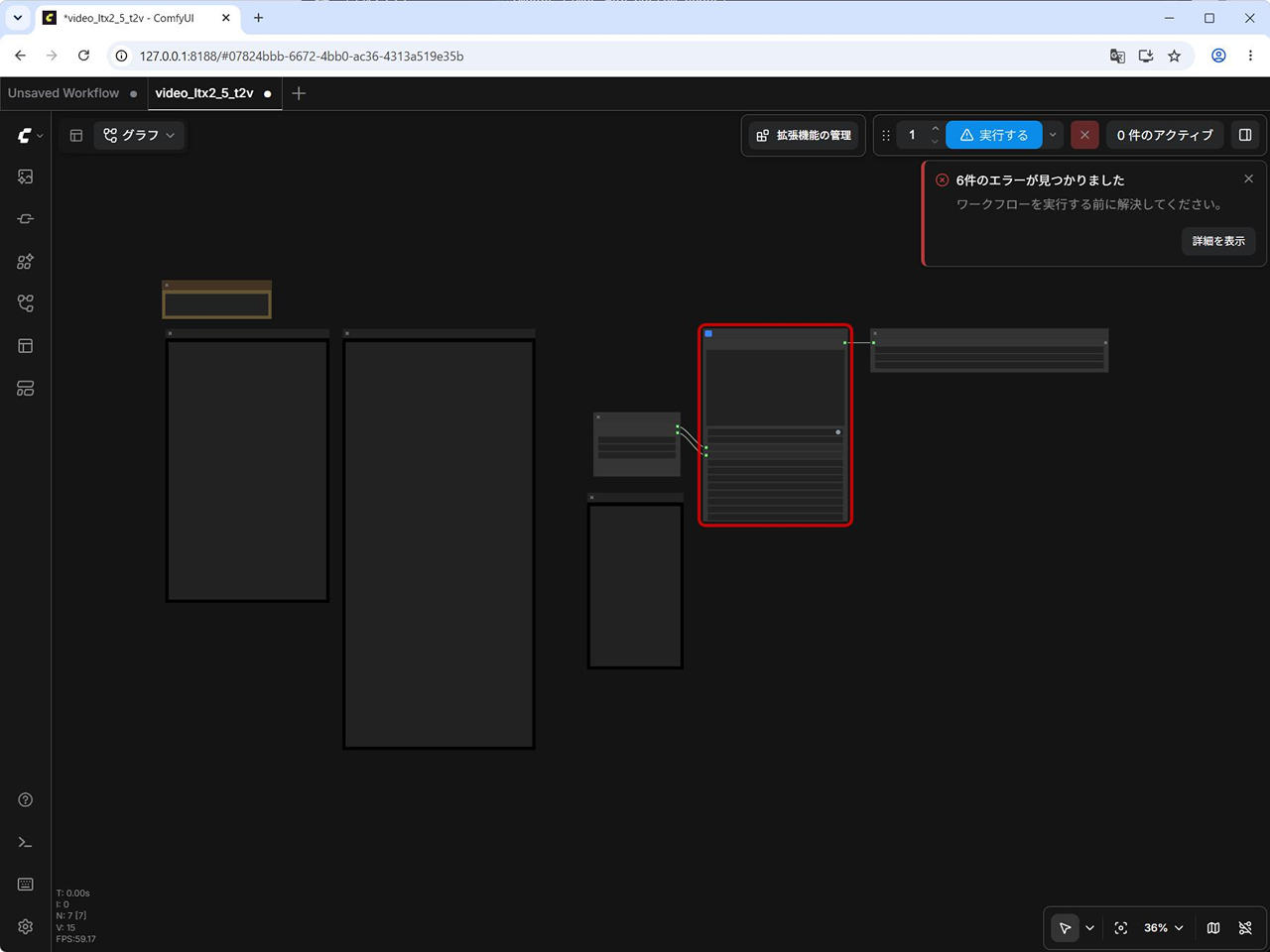Reload the ComfyUI page
The image size is (1270, 952).
tap(83, 57)
